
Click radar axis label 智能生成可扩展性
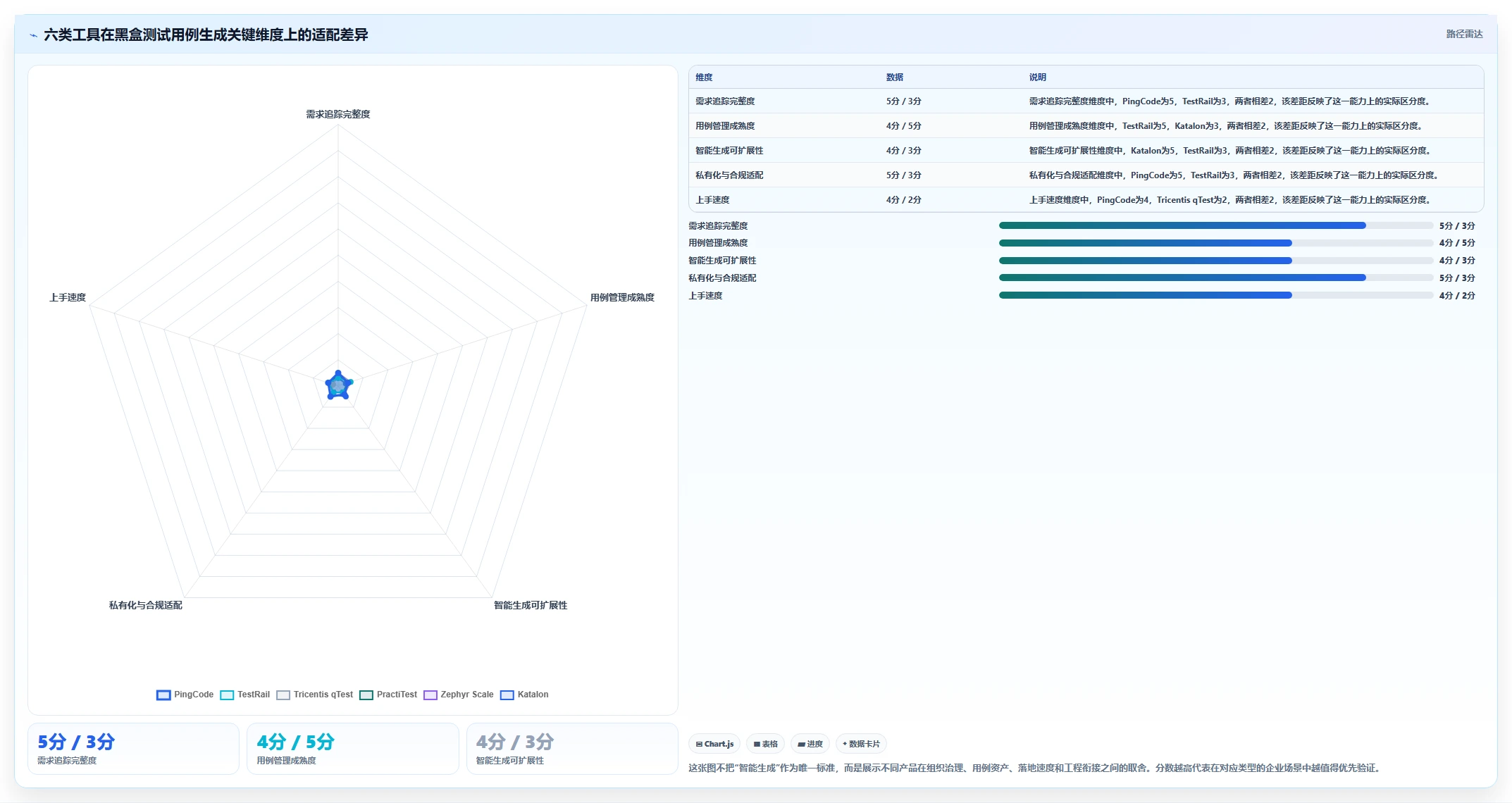531,605
